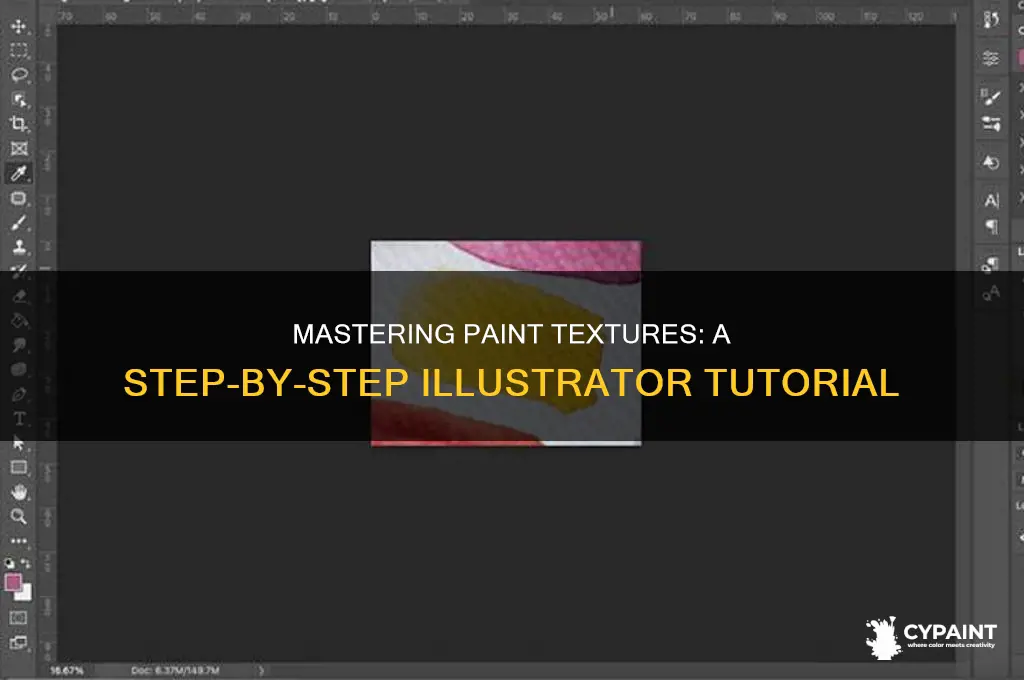Open the three-dots Edit Toolbar menu
Screen dimensions: 1024x680
click(x=18, y=540)
